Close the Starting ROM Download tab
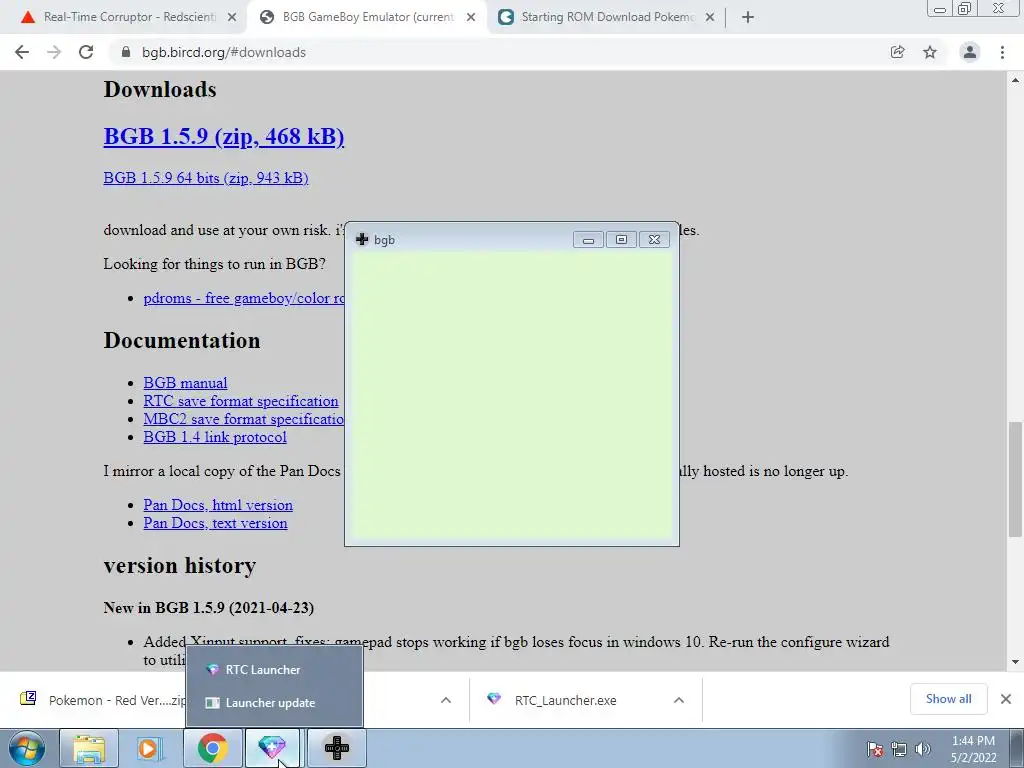 point(710,17)
